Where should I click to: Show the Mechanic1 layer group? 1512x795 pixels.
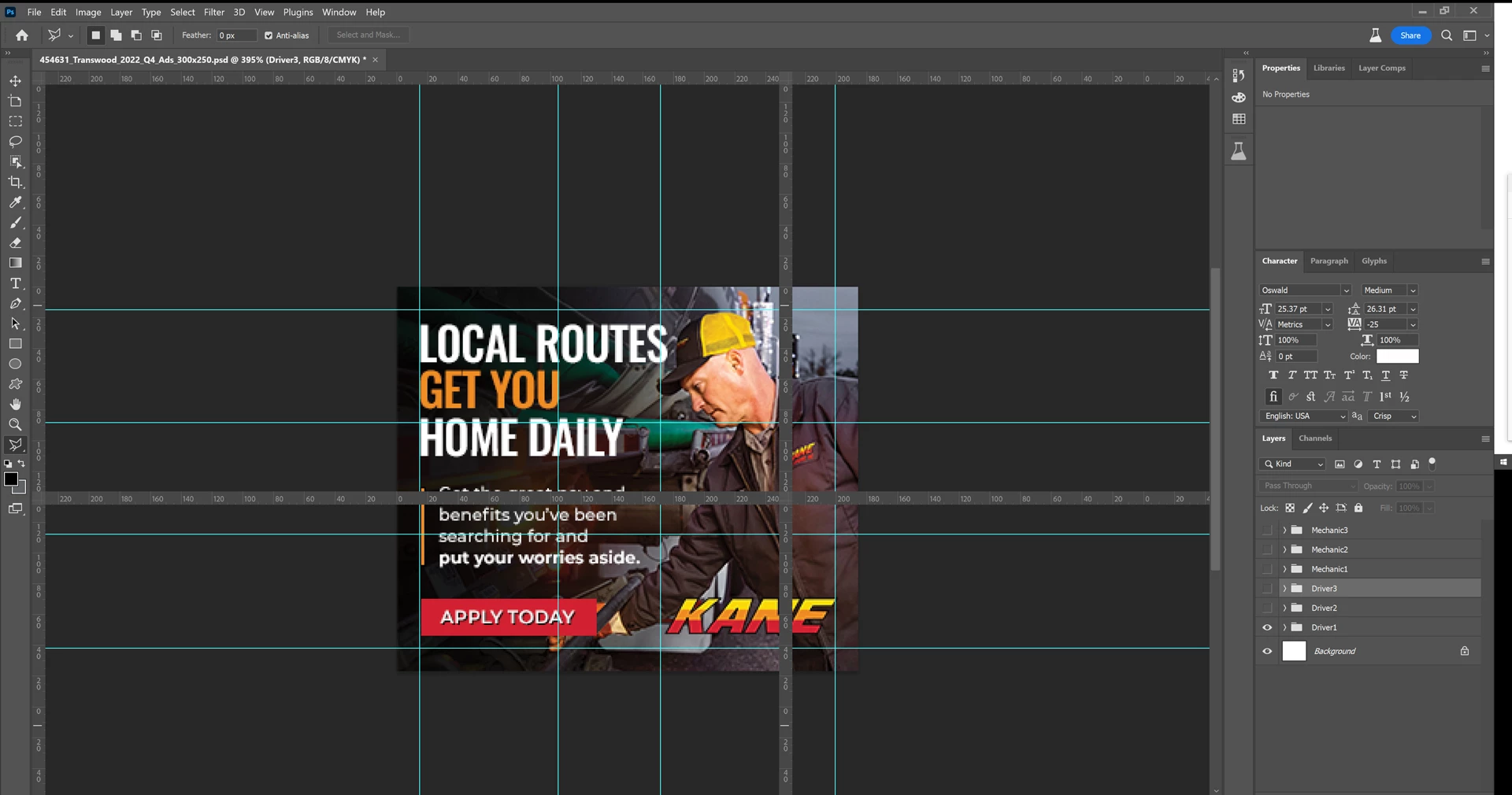coord(1267,569)
